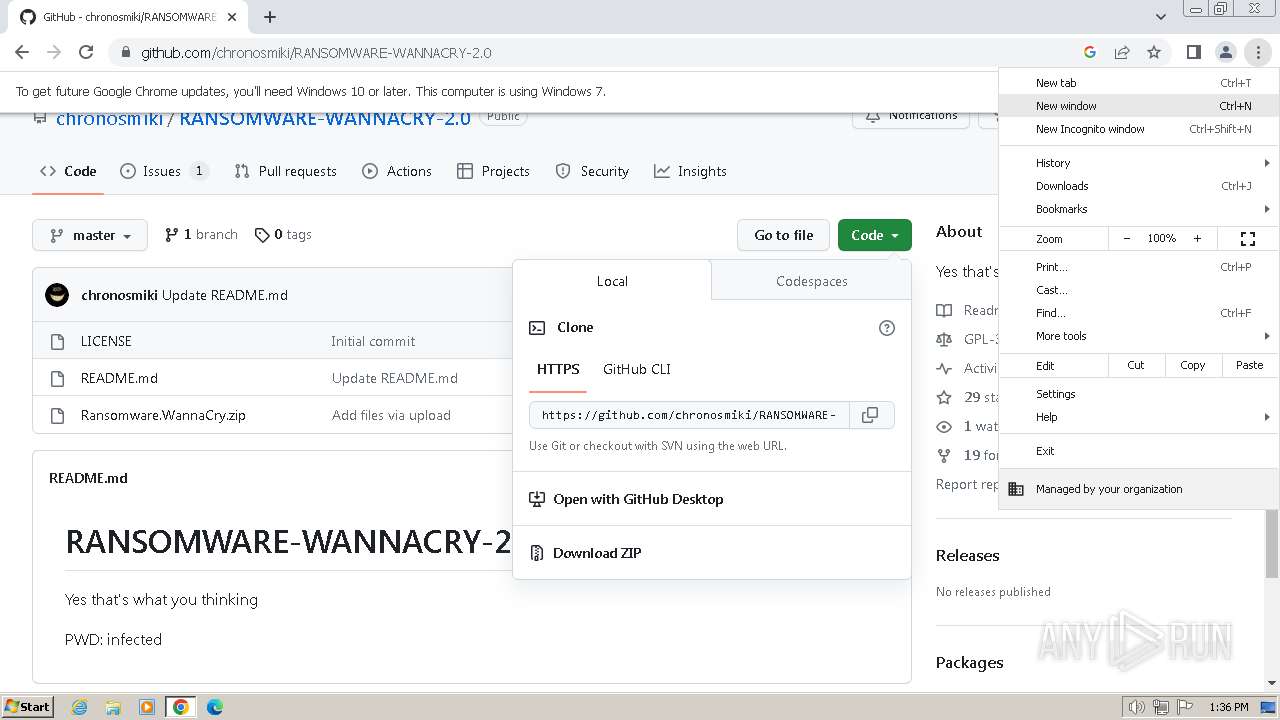Select New window menu item
1280x720 pixels.
pyautogui.click(x=1138, y=106)
